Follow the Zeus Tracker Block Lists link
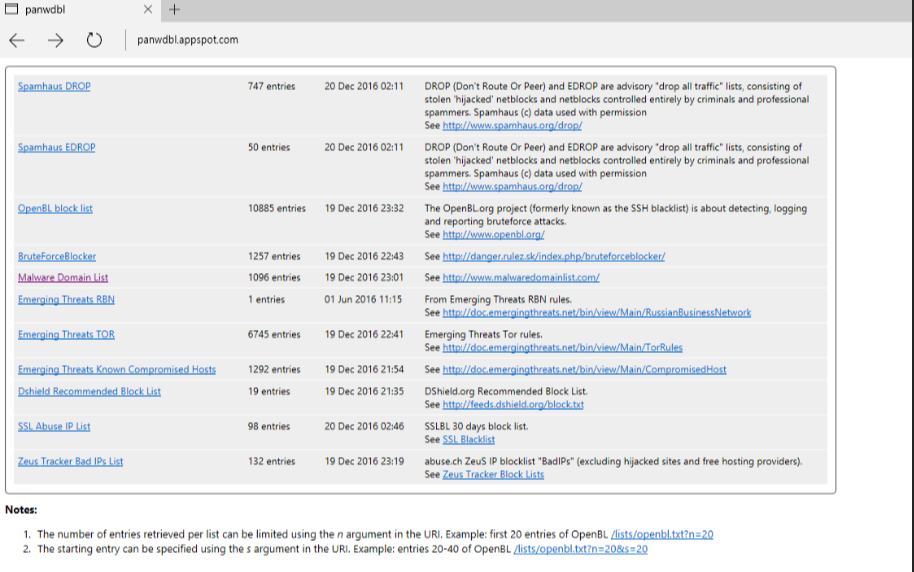Viewport: 914px width, 572px height. click(493, 475)
